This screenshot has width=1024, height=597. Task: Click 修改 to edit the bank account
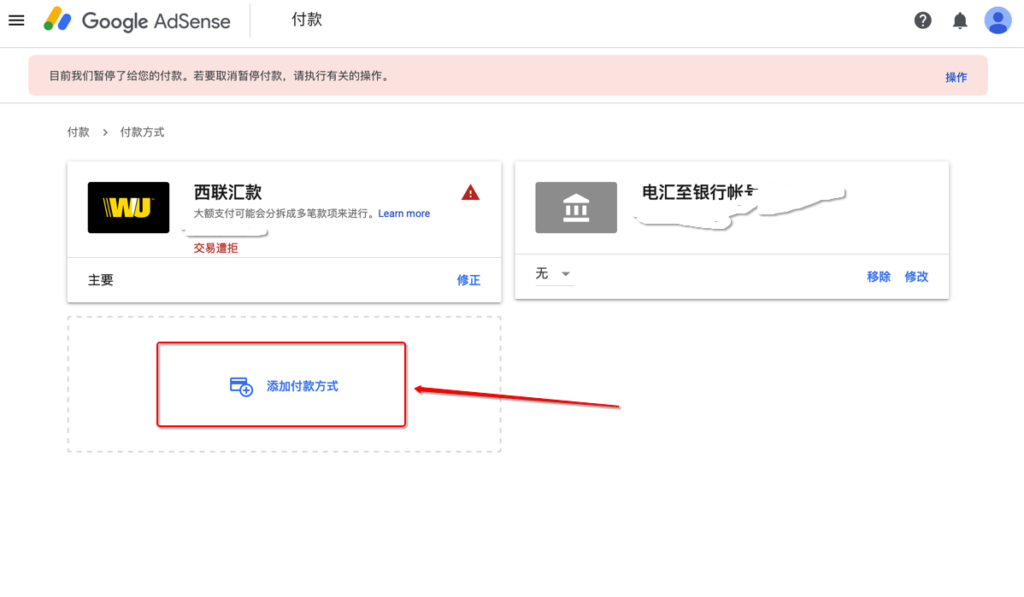[916, 276]
